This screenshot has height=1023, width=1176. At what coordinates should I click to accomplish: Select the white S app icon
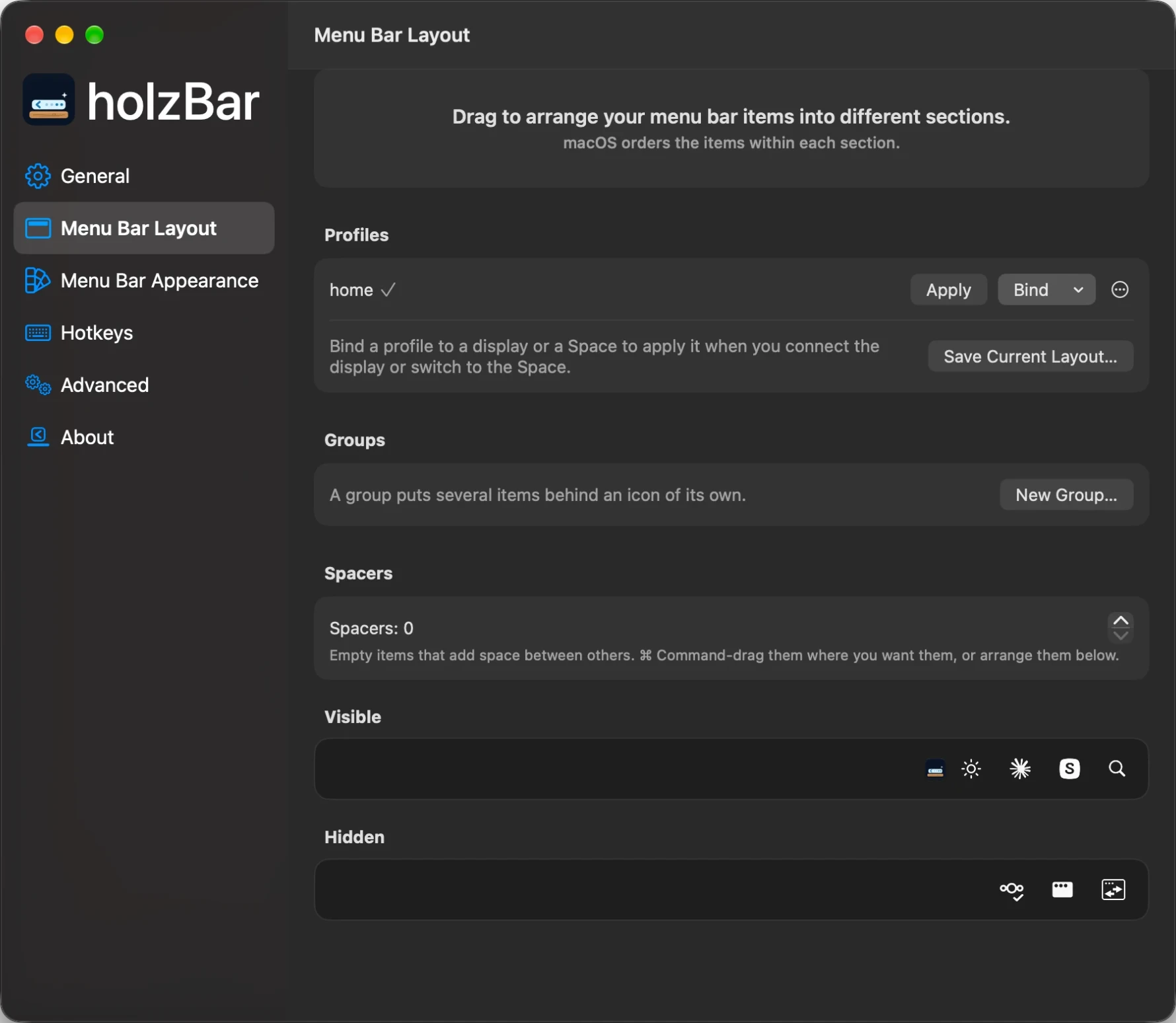[x=1069, y=769]
